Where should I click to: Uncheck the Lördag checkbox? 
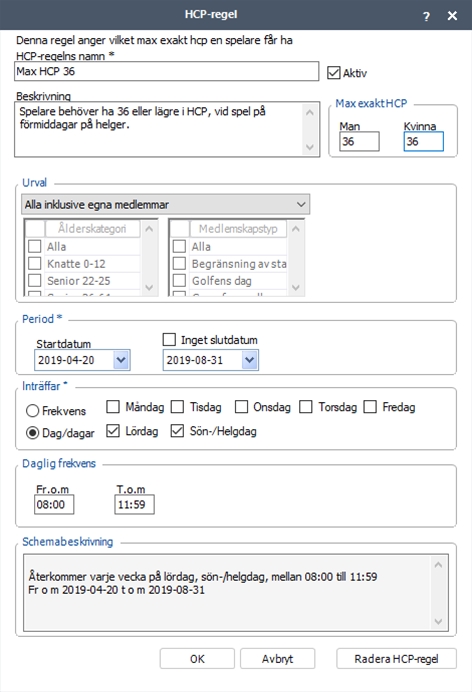click(113, 431)
